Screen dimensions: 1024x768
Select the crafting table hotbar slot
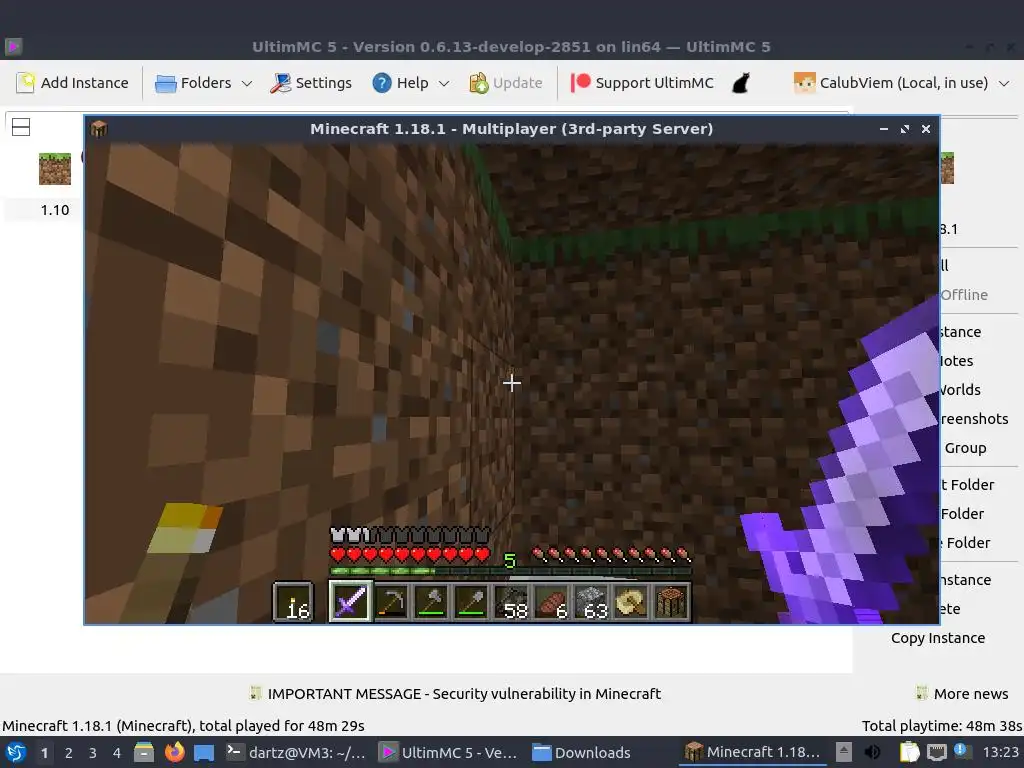(671, 601)
